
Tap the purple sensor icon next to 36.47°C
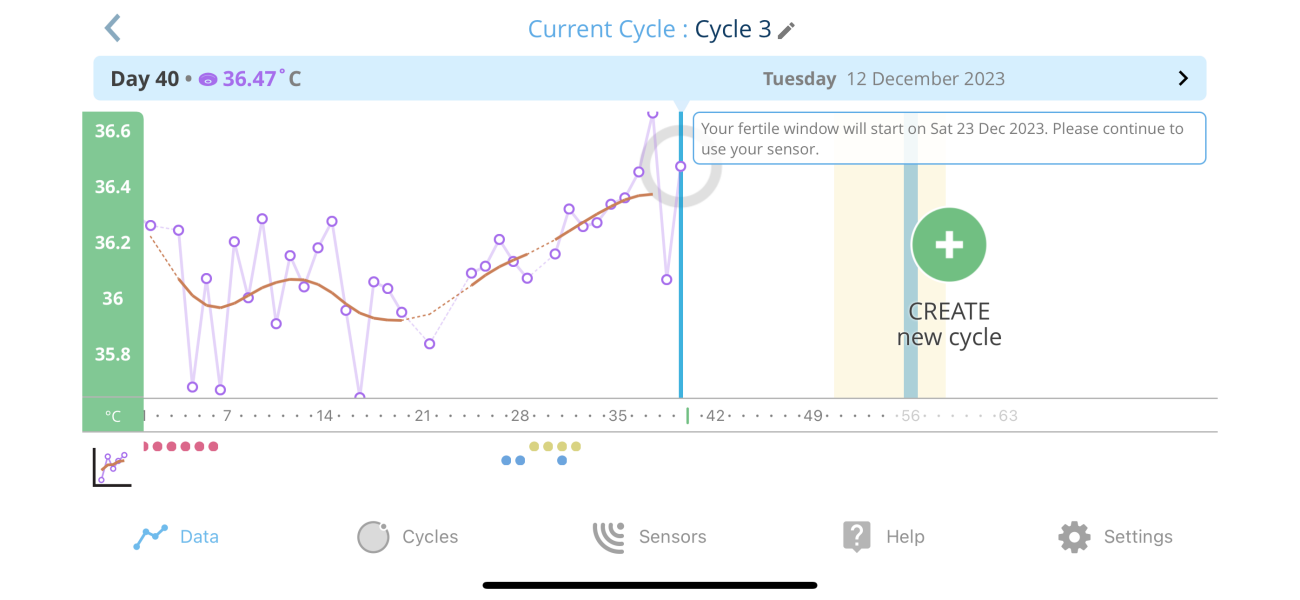point(206,78)
